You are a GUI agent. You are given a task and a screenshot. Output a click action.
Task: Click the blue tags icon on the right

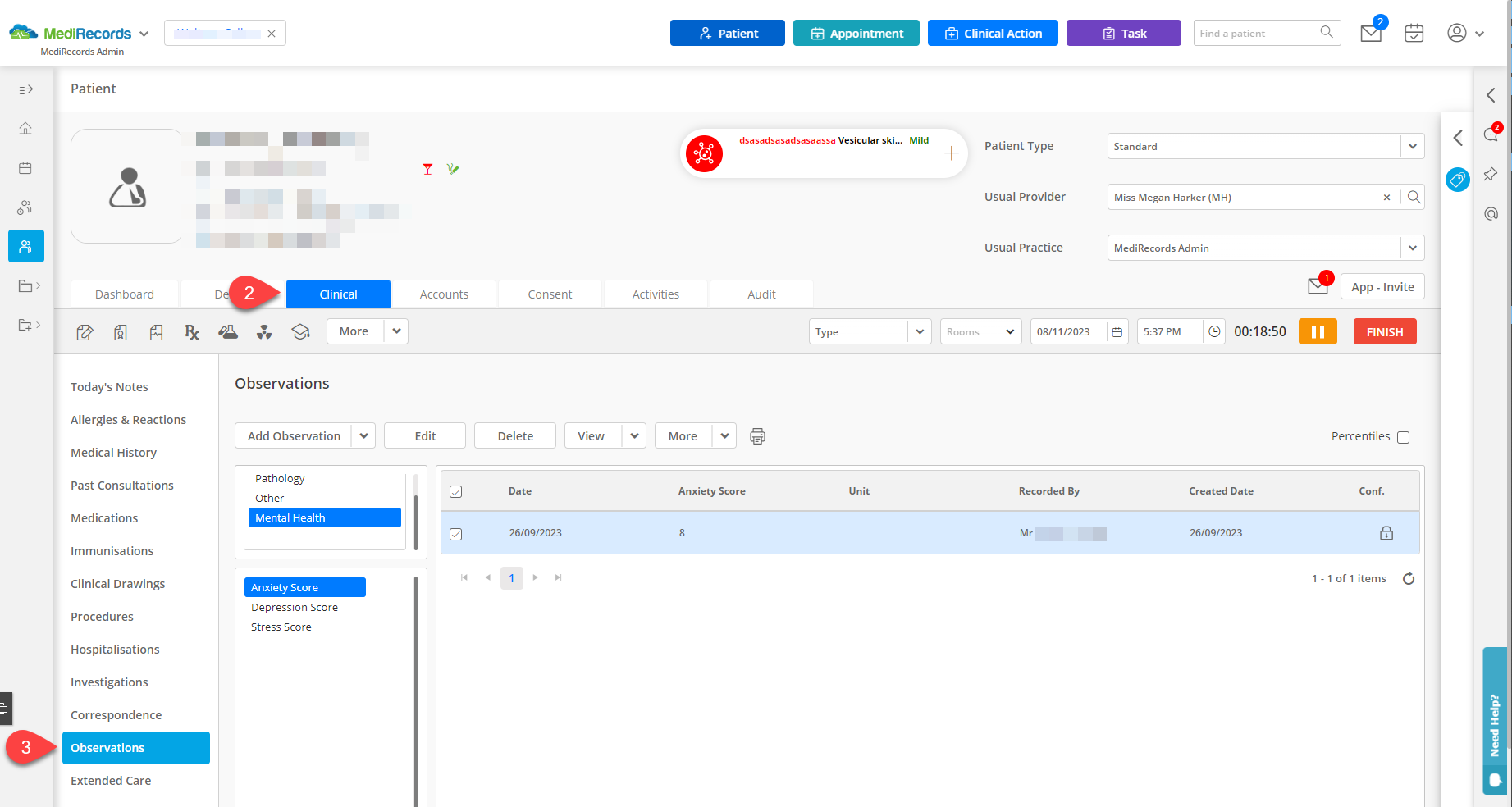1458,180
